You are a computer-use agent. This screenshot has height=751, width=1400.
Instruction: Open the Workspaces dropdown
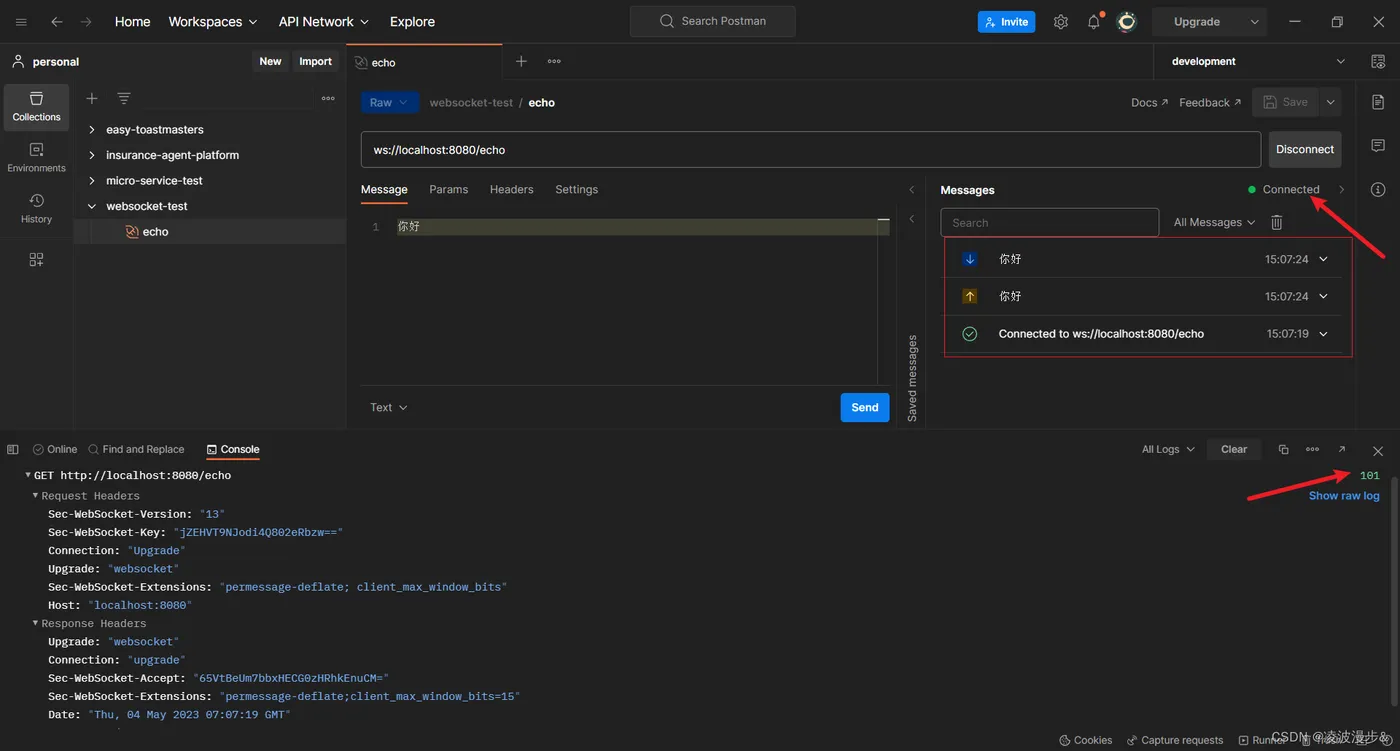(x=213, y=22)
